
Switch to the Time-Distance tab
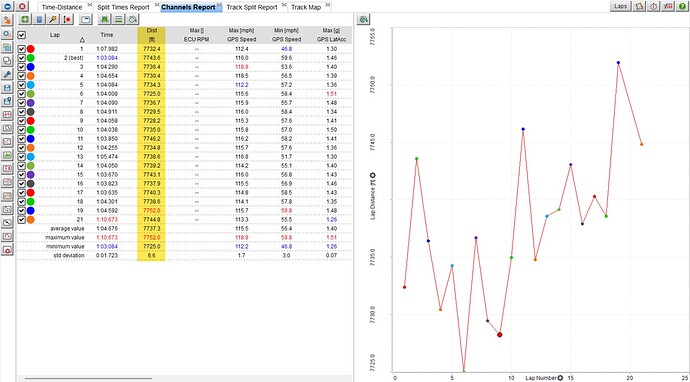62,7
